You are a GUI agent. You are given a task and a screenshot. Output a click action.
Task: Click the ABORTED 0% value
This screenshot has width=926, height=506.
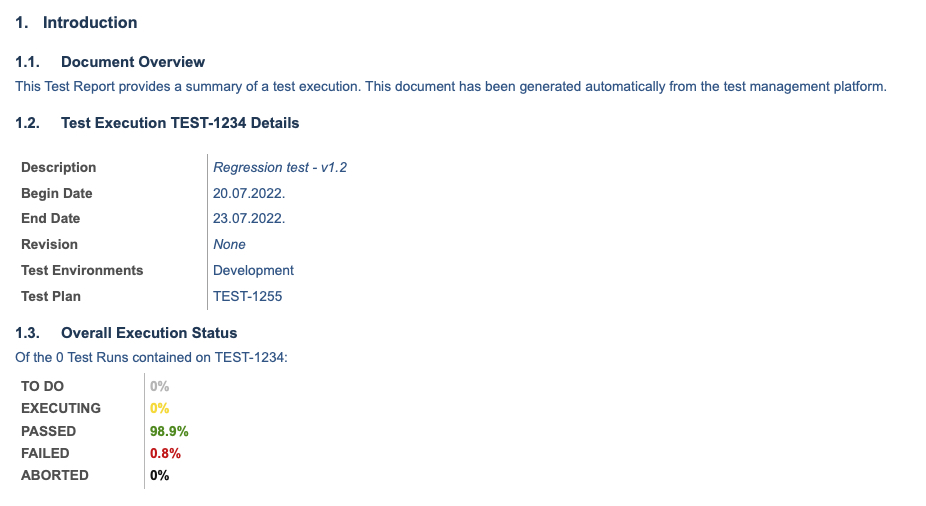tap(159, 476)
